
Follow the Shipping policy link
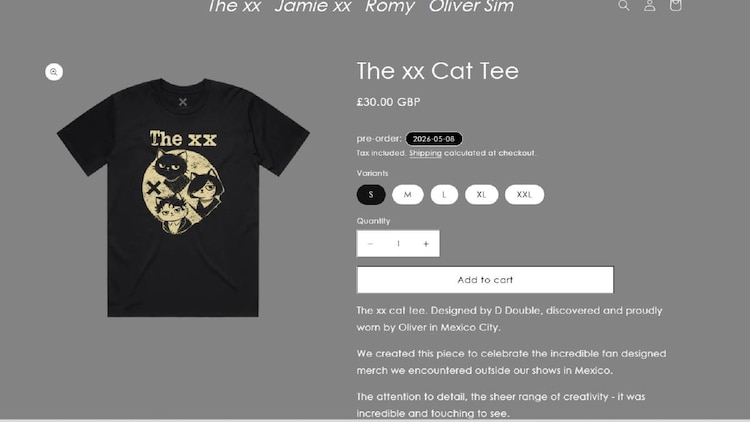pyautogui.click(x=425, y=153)
